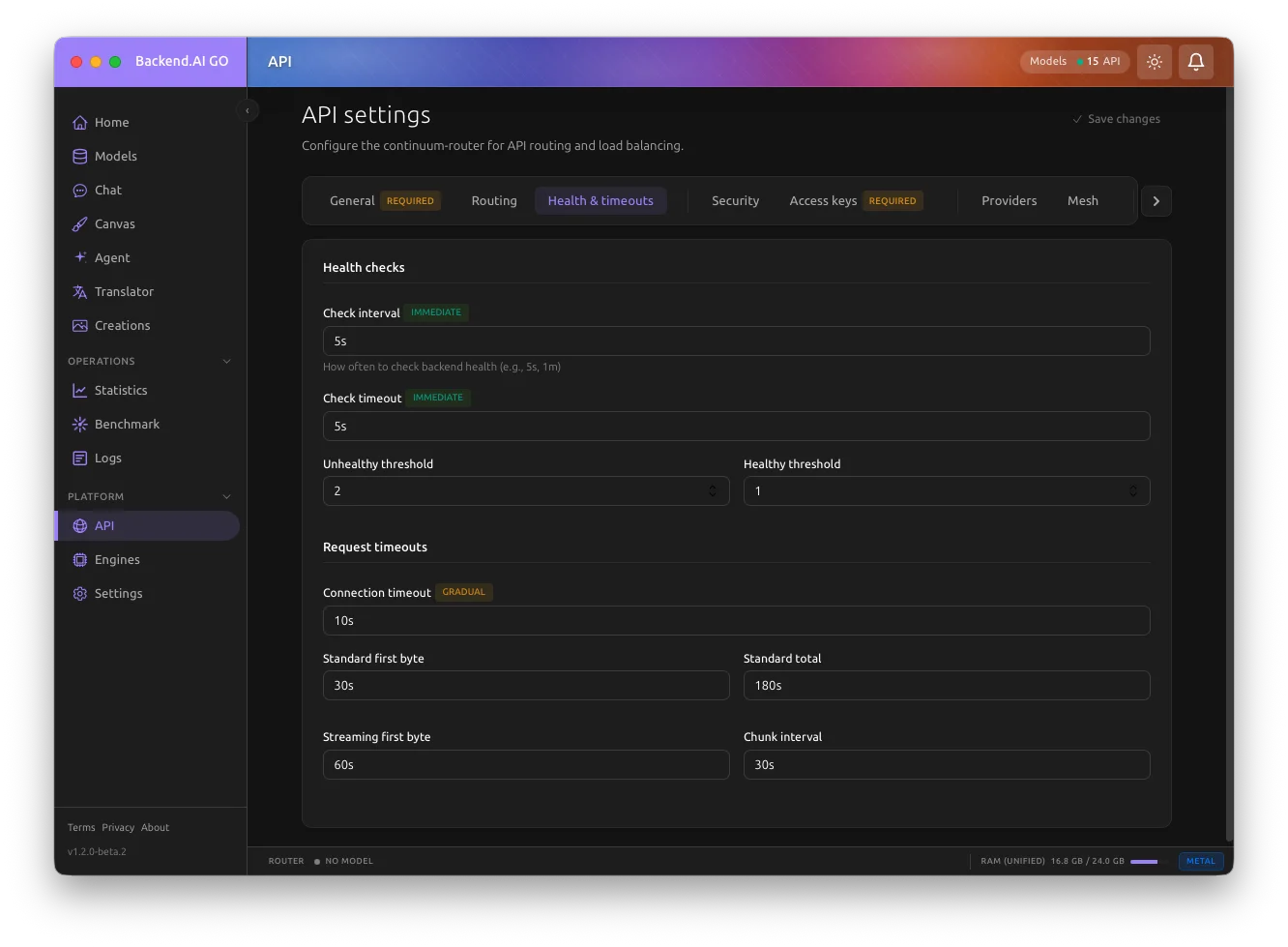Click the RAM usage bar
This screenshot has width=1288, height=947.
pyautogui.click(x=1145, y=861)
